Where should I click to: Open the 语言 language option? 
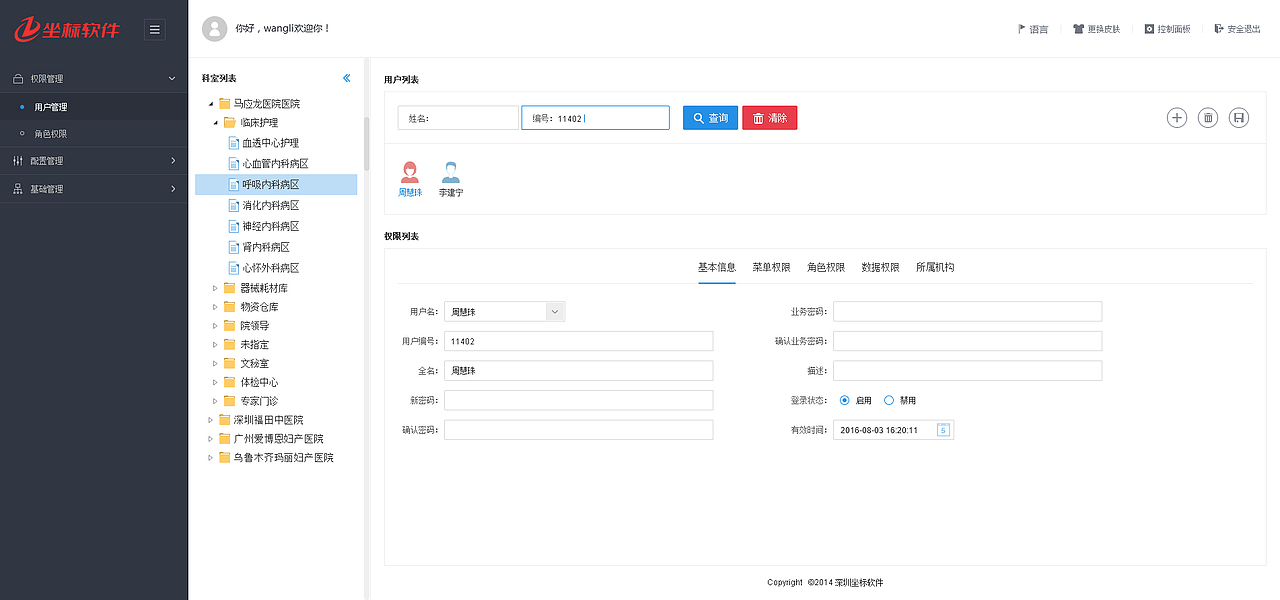(x=1033, y=29)
